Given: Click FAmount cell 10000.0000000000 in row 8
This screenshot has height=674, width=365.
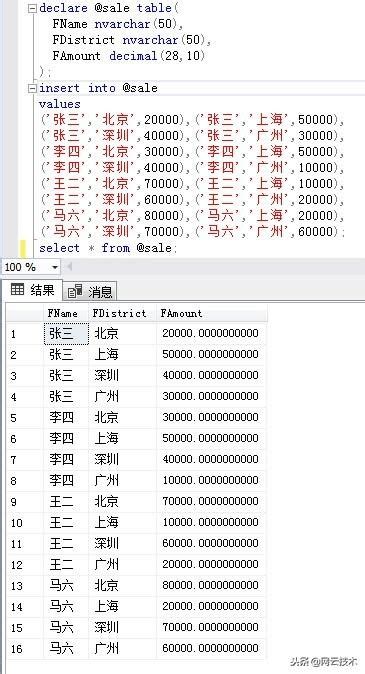Looking at the screenshot, I should [212, 480].
